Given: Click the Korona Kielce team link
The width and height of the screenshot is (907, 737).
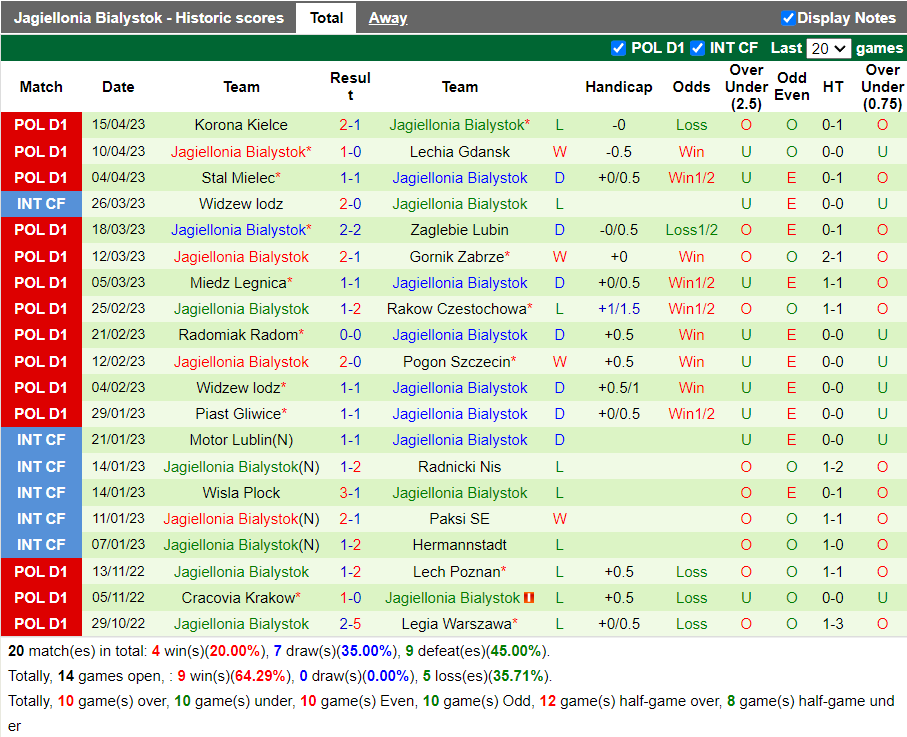Looking at the screenshot, I should (240, 125).
